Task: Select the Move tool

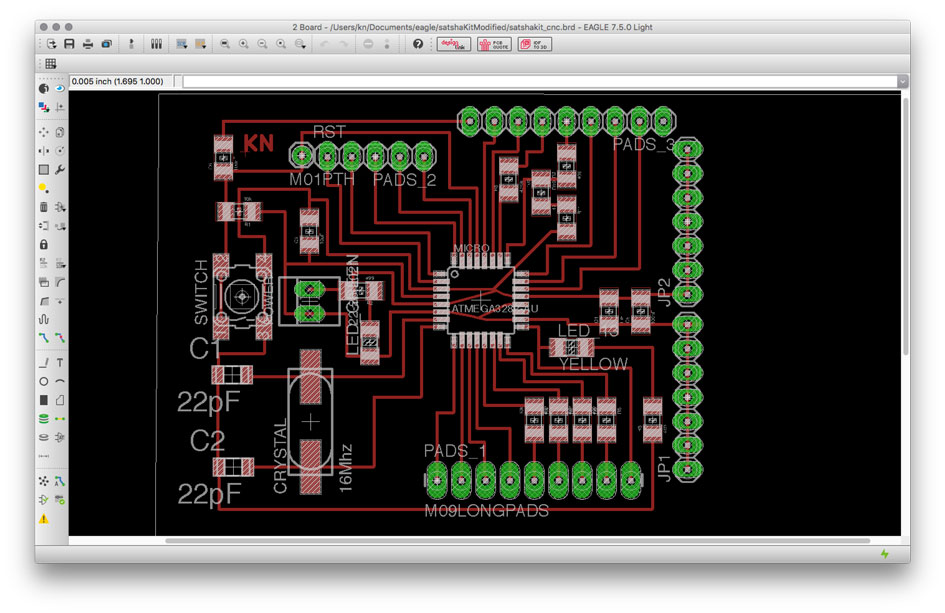Action: [x=43, y=132]
